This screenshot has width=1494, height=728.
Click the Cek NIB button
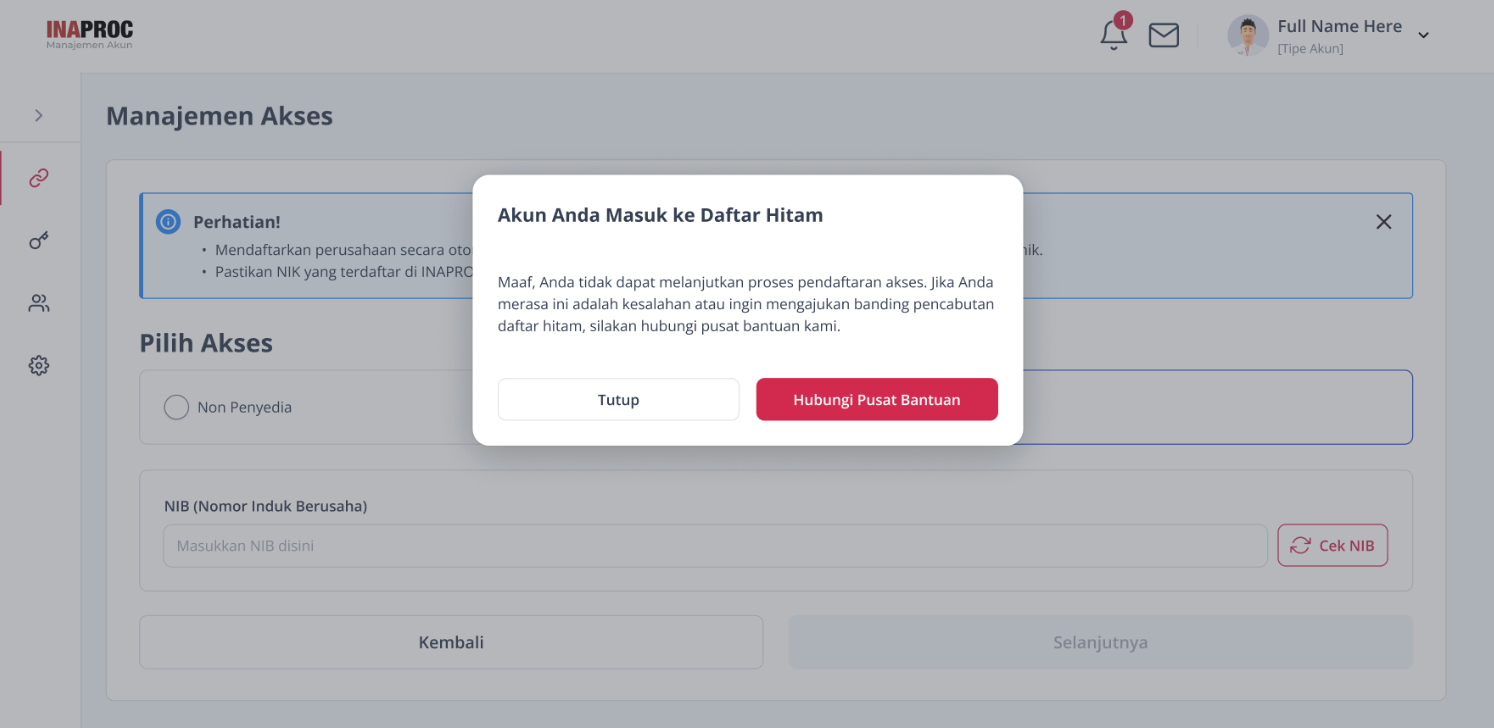(x=1333, y=545)
